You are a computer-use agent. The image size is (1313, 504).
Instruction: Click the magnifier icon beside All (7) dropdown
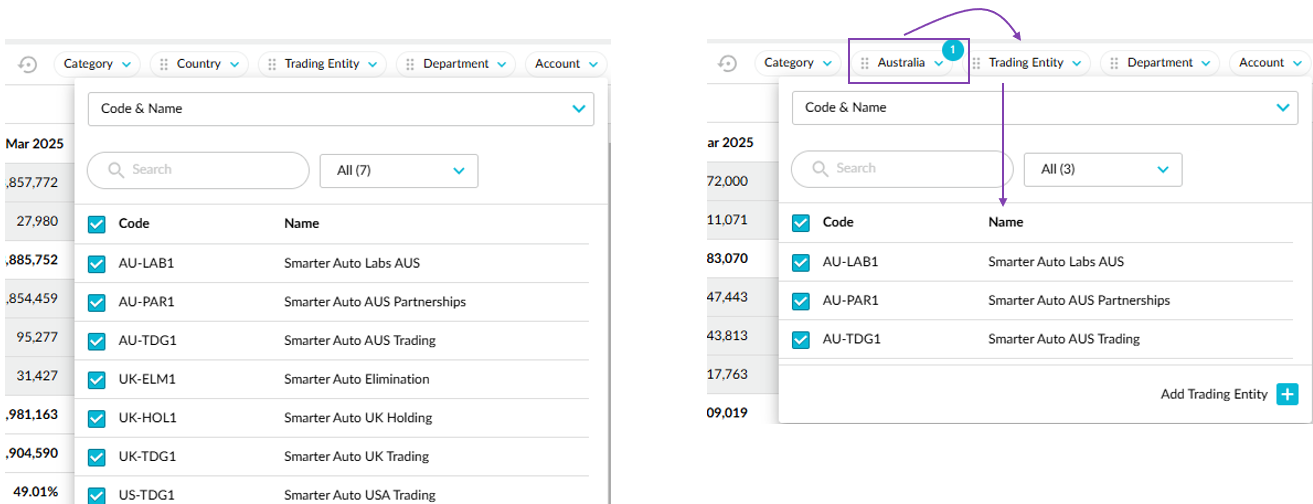116,170
